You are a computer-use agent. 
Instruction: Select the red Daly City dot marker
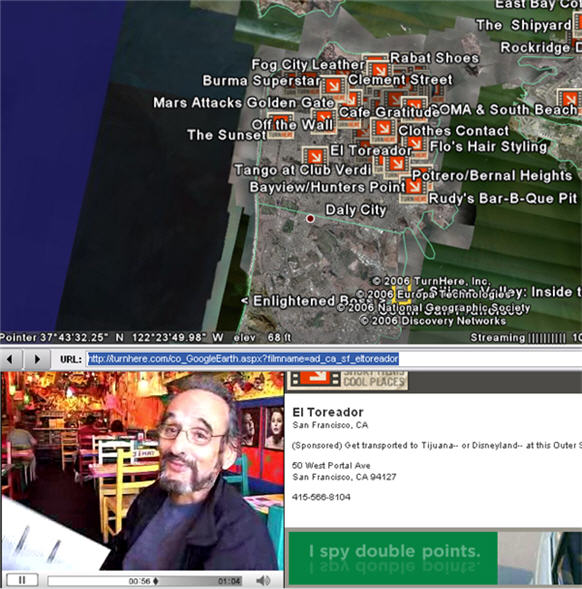click(310, 218)
